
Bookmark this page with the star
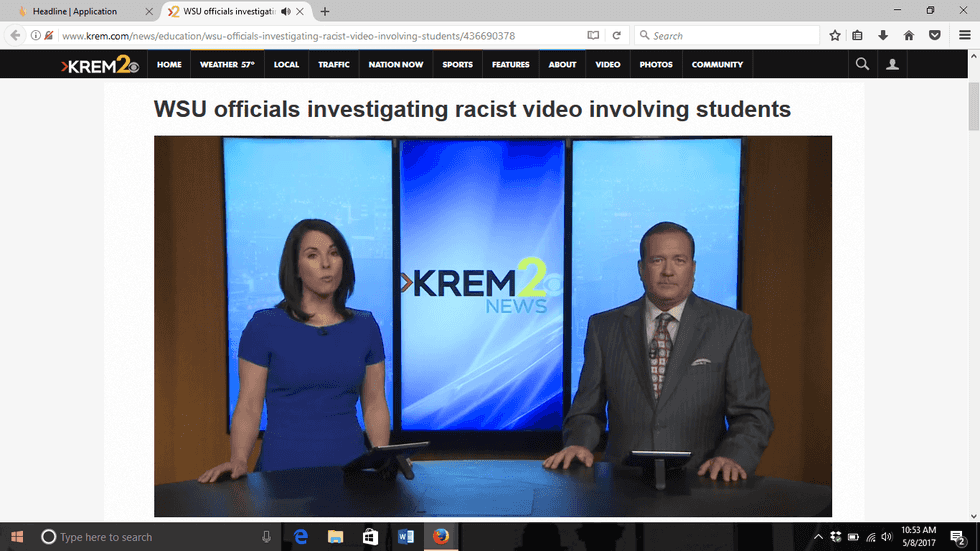[834, 36]
